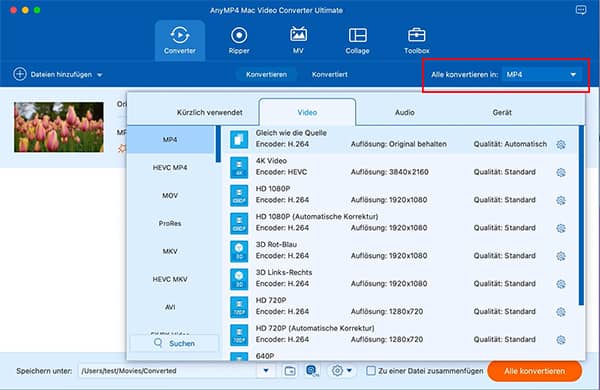
Task: Switch to the Gerät tab
Action: coord(502,112)
